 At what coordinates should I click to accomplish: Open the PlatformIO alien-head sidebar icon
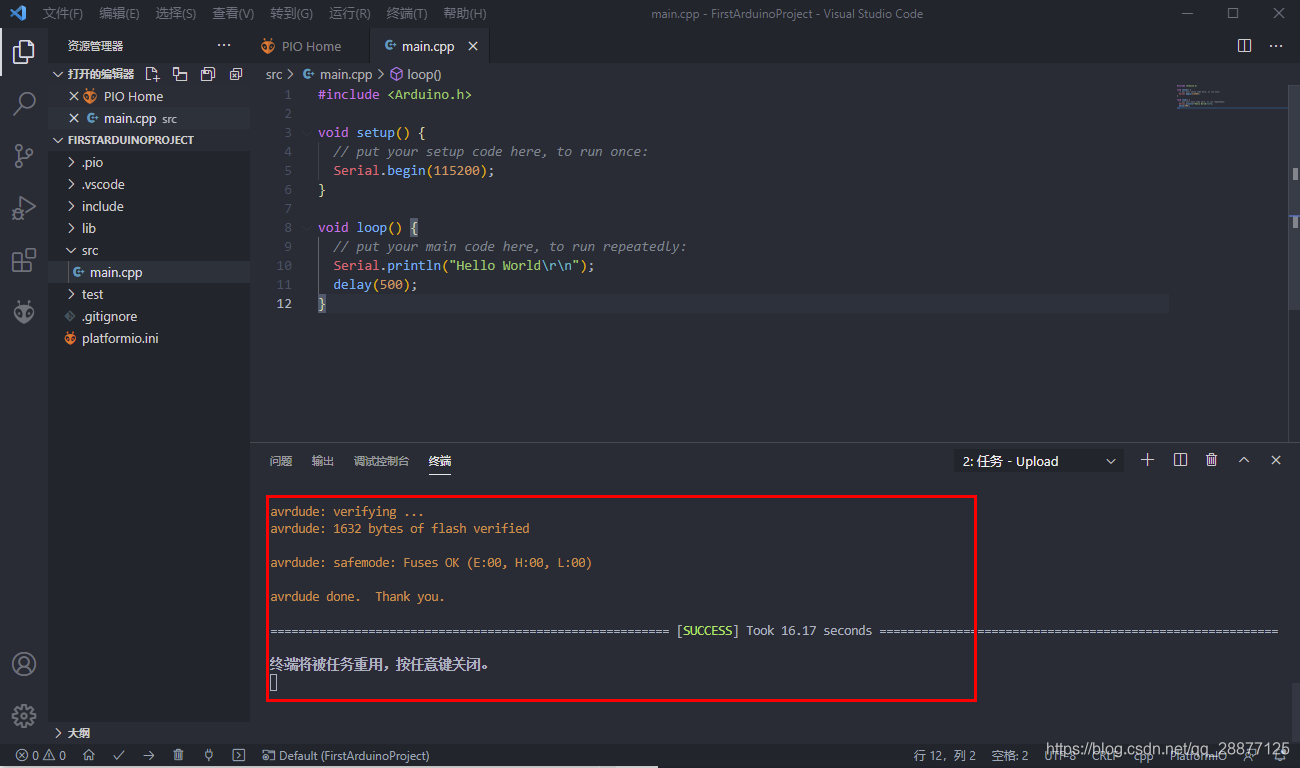(24, 312)
